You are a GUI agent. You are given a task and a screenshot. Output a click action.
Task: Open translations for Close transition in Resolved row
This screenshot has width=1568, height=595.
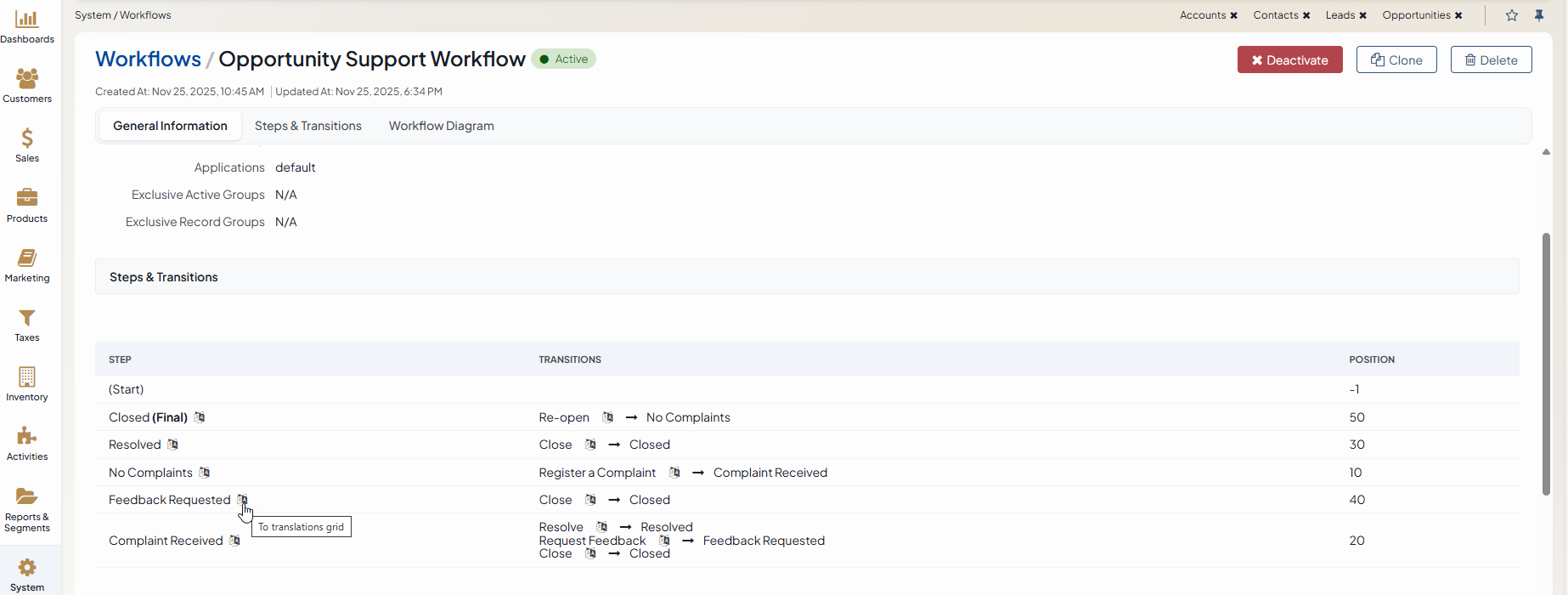[x=590, y=445]
